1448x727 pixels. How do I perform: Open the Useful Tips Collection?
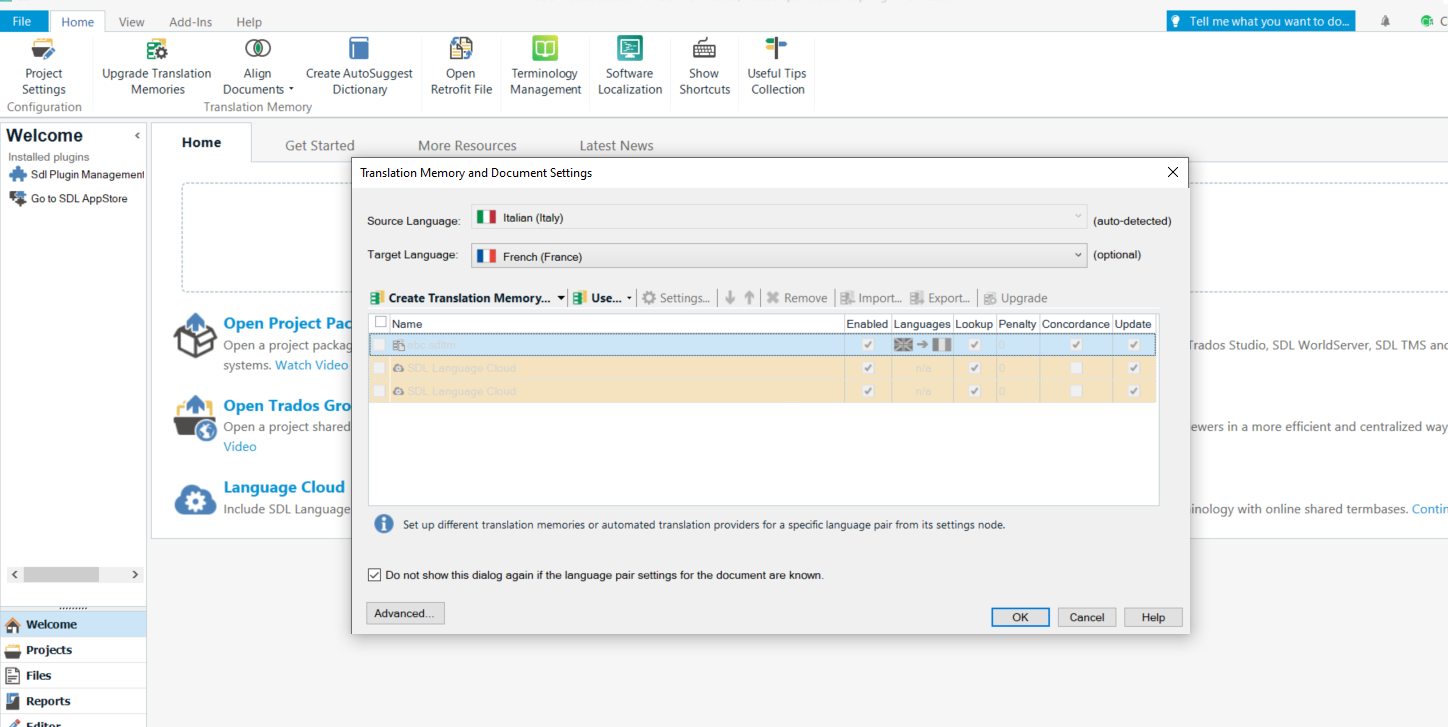coord(777,66)
